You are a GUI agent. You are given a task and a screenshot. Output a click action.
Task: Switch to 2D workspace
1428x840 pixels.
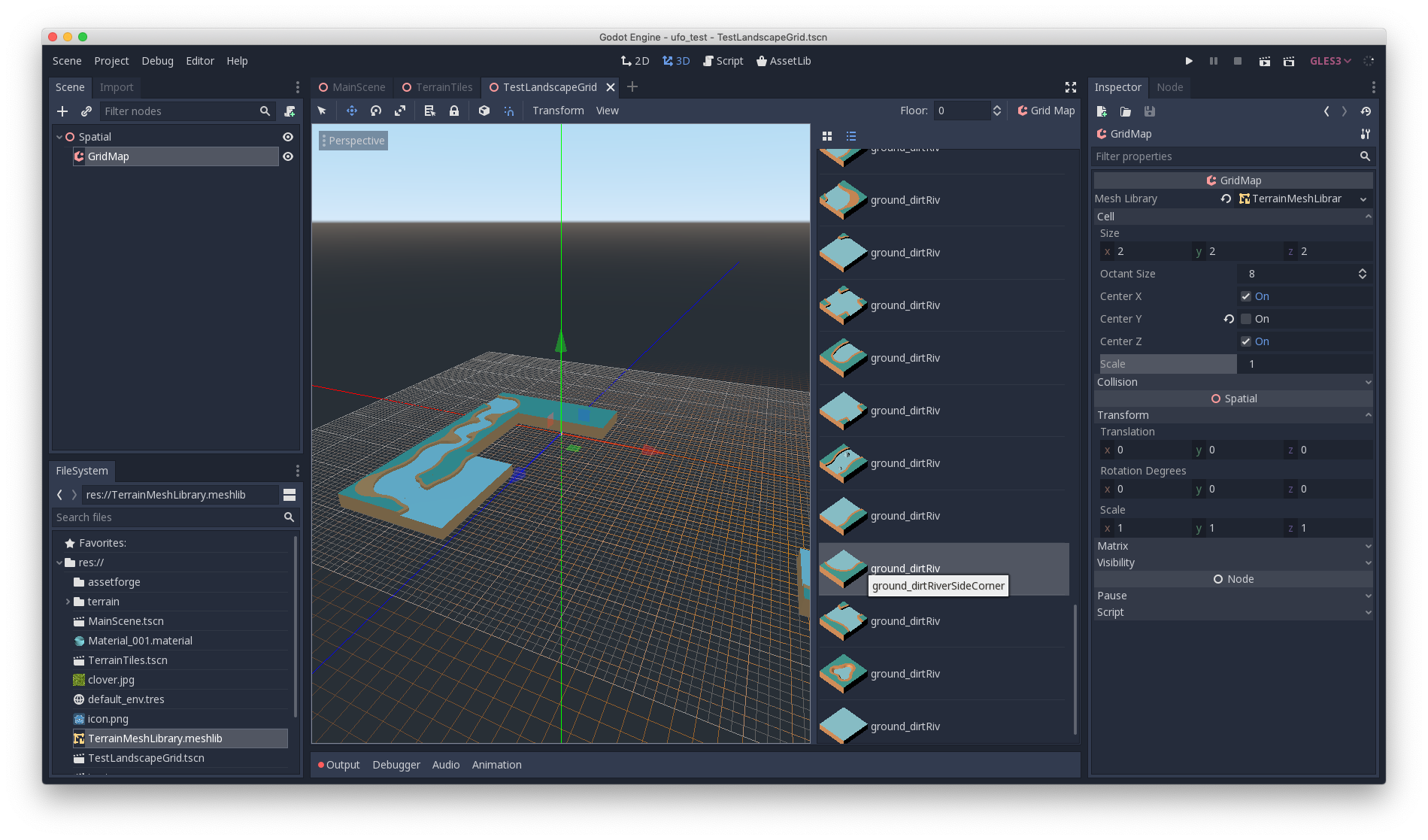pos(635,61)
